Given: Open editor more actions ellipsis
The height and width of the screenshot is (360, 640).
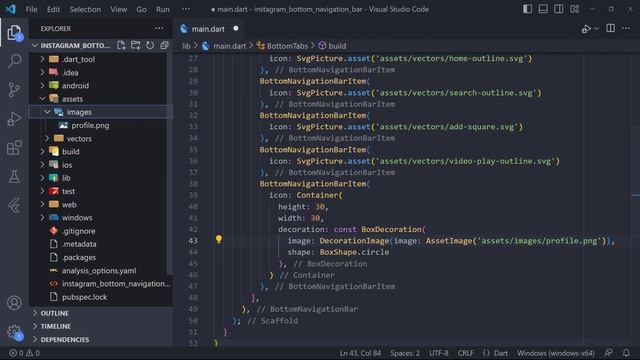Looking at the screenshot, I should click(x=626, y=28).
